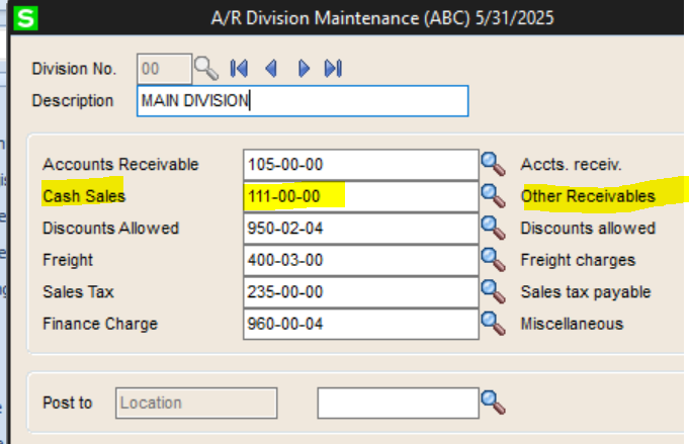Click the Accts. receiv. description text
Image resolution: width=690 pixels, height=444 pixels.
(x=571, y=165)
